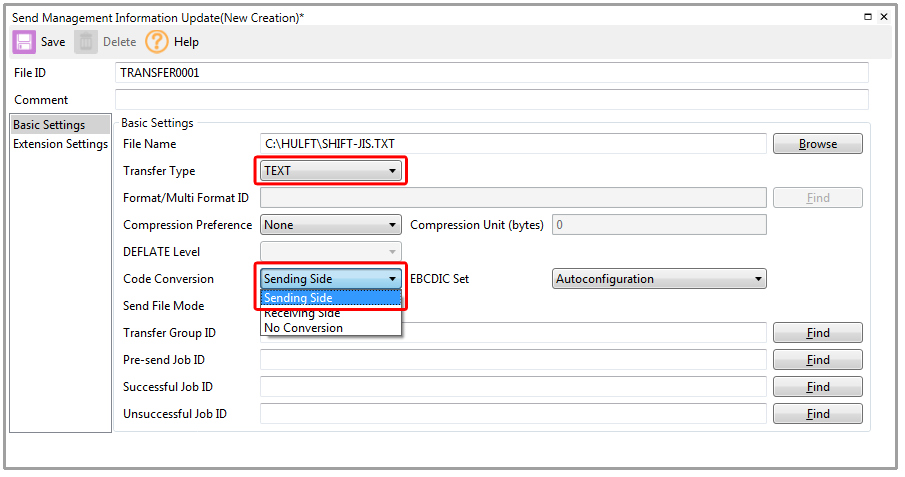Choose Receiving Side option in list
Screen dimensions: 905x477
click(x=330, y=314)
